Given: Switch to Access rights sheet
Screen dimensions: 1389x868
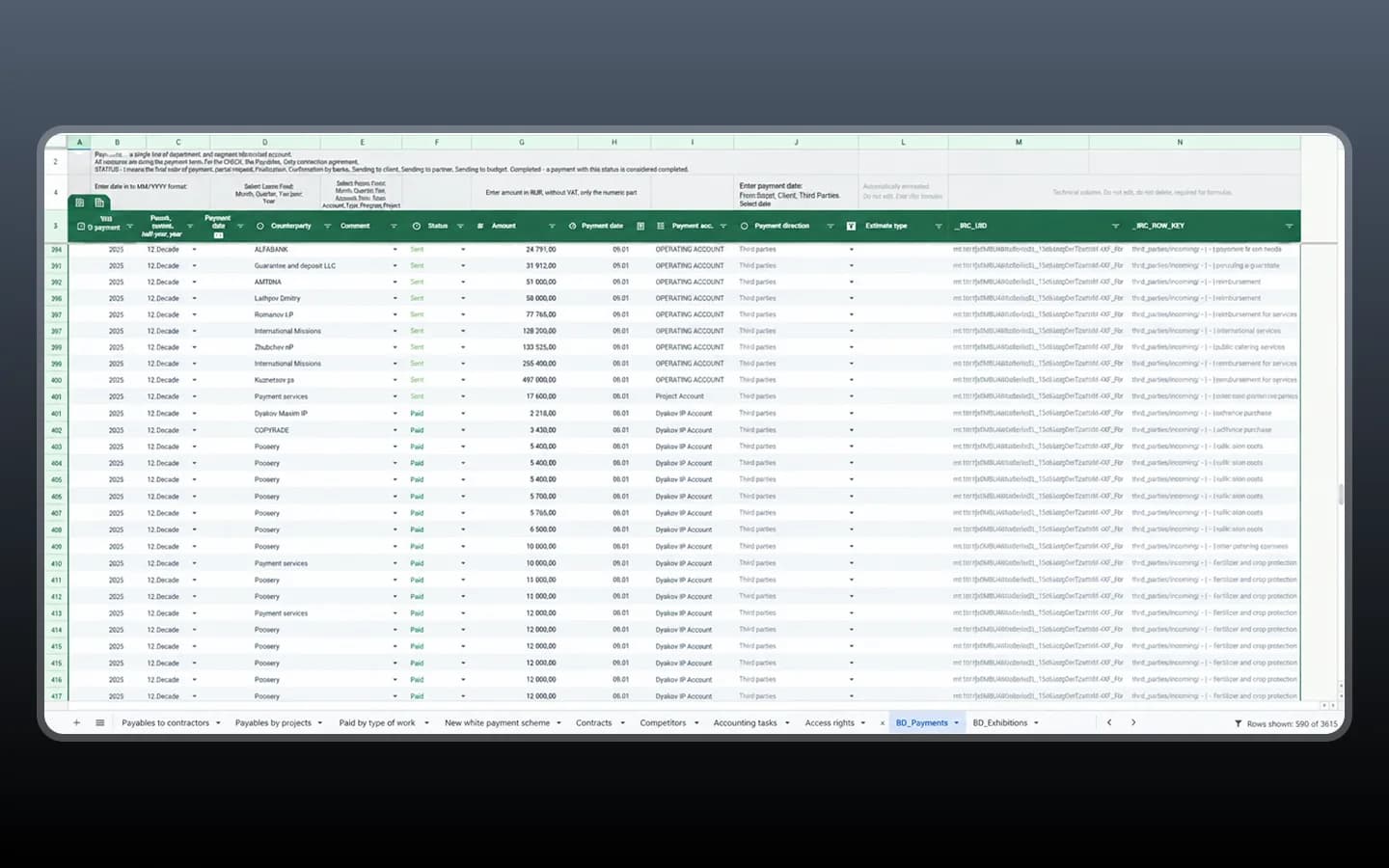Looking at the screenshot, I should (830, 722).
